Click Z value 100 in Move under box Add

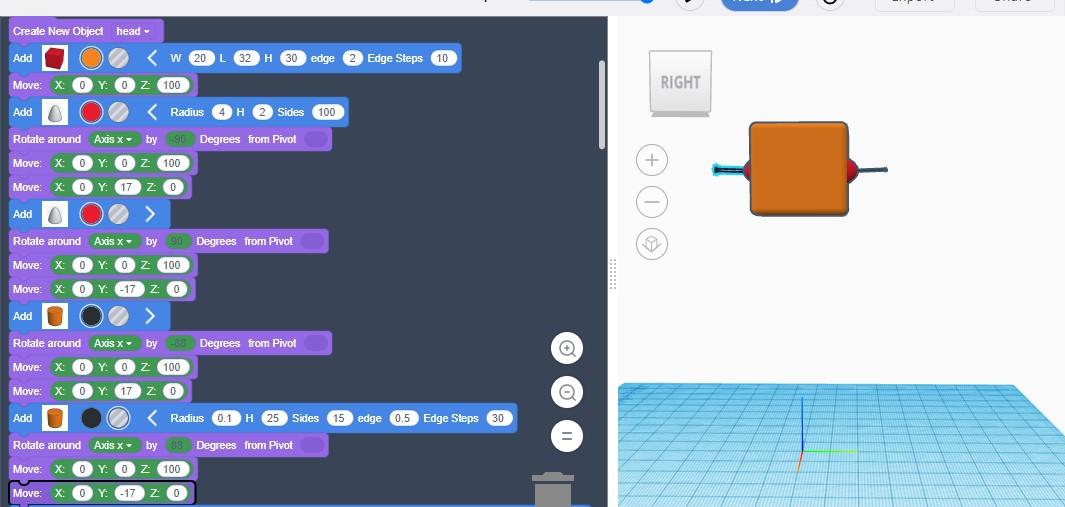[172, 86]
